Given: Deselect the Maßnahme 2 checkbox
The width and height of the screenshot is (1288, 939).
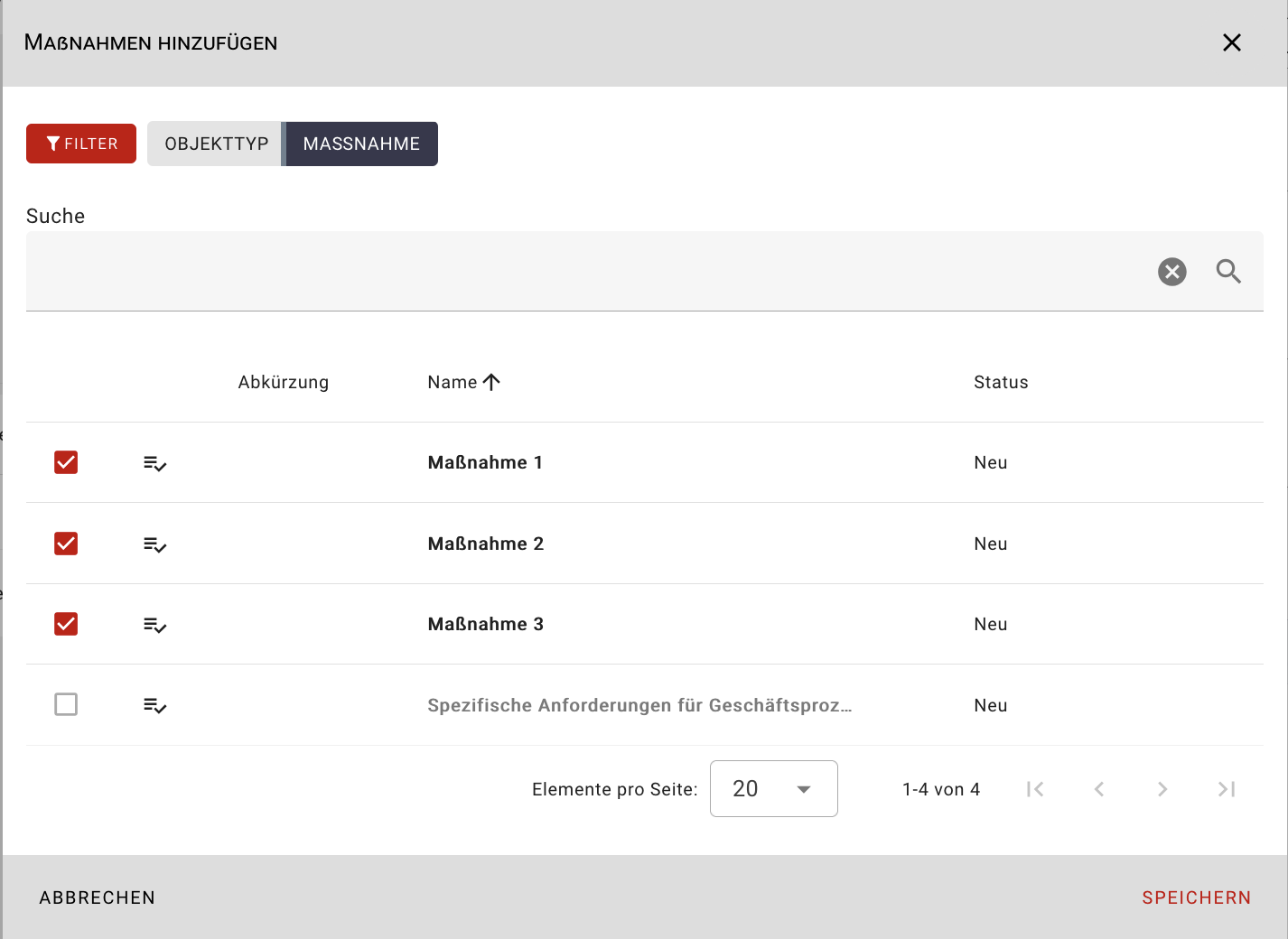Looking at the screenshot, I should point(66,544).
